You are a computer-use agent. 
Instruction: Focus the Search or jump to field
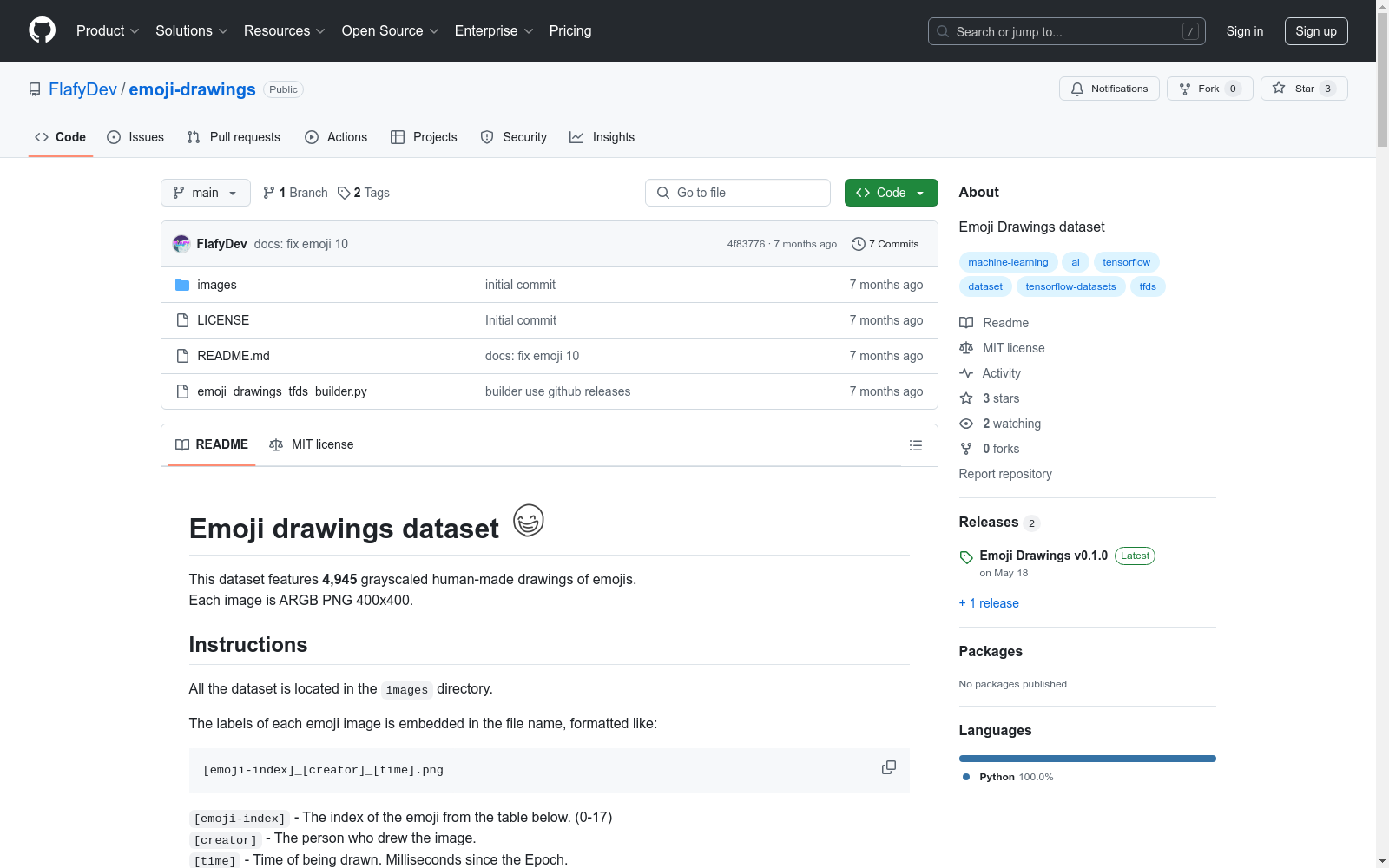coord(1067,31)
